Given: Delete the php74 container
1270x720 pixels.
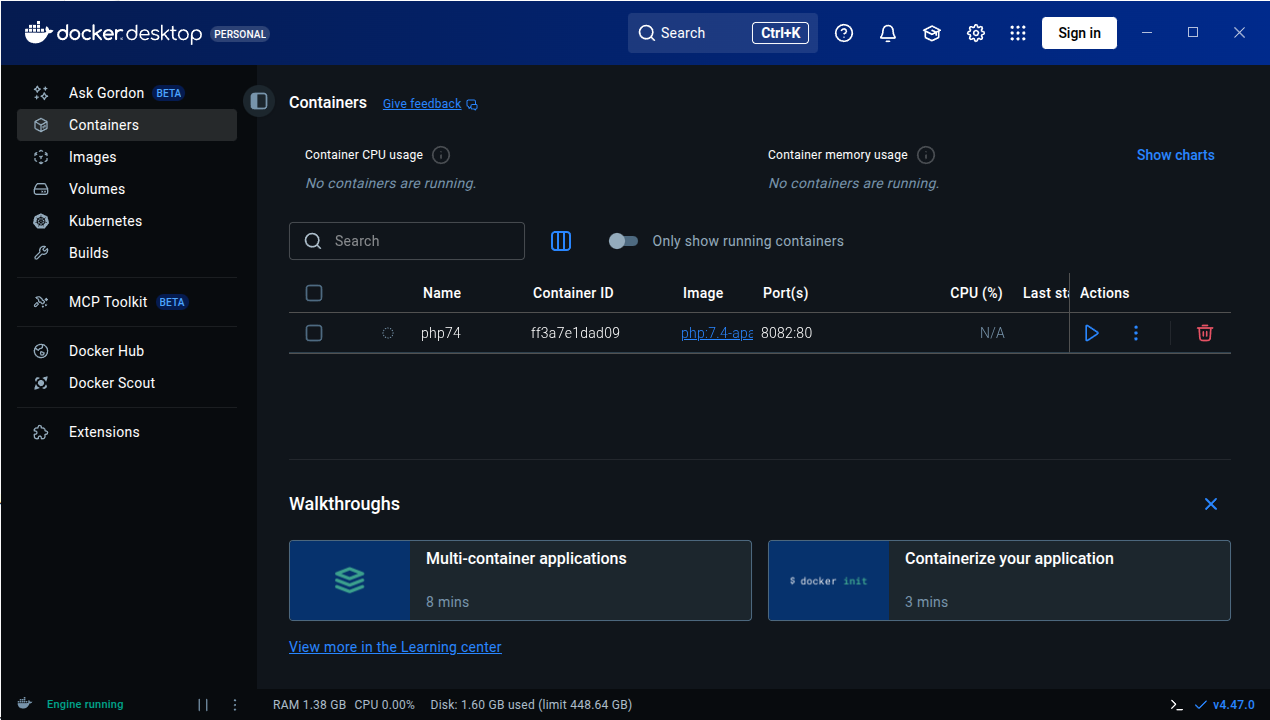Looking at the screenshot, I should coord(1204,333).
